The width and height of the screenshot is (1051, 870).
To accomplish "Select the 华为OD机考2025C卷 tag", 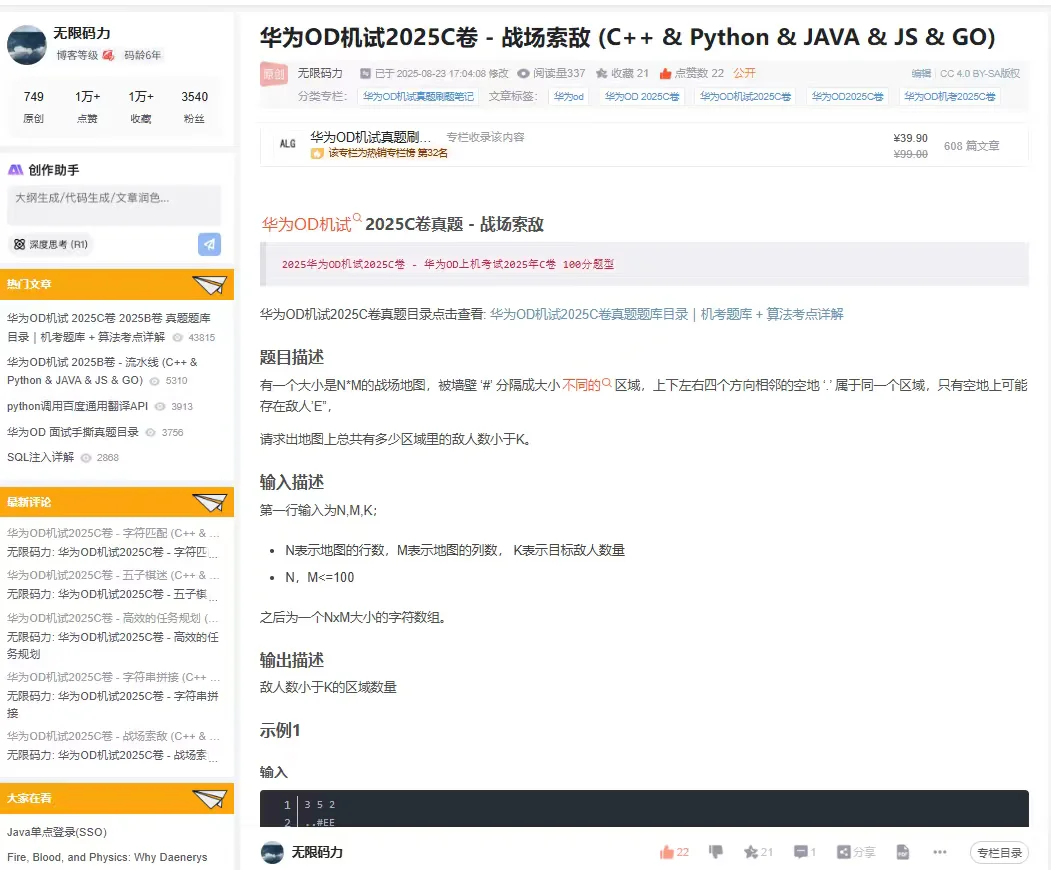I will point(950,97).
